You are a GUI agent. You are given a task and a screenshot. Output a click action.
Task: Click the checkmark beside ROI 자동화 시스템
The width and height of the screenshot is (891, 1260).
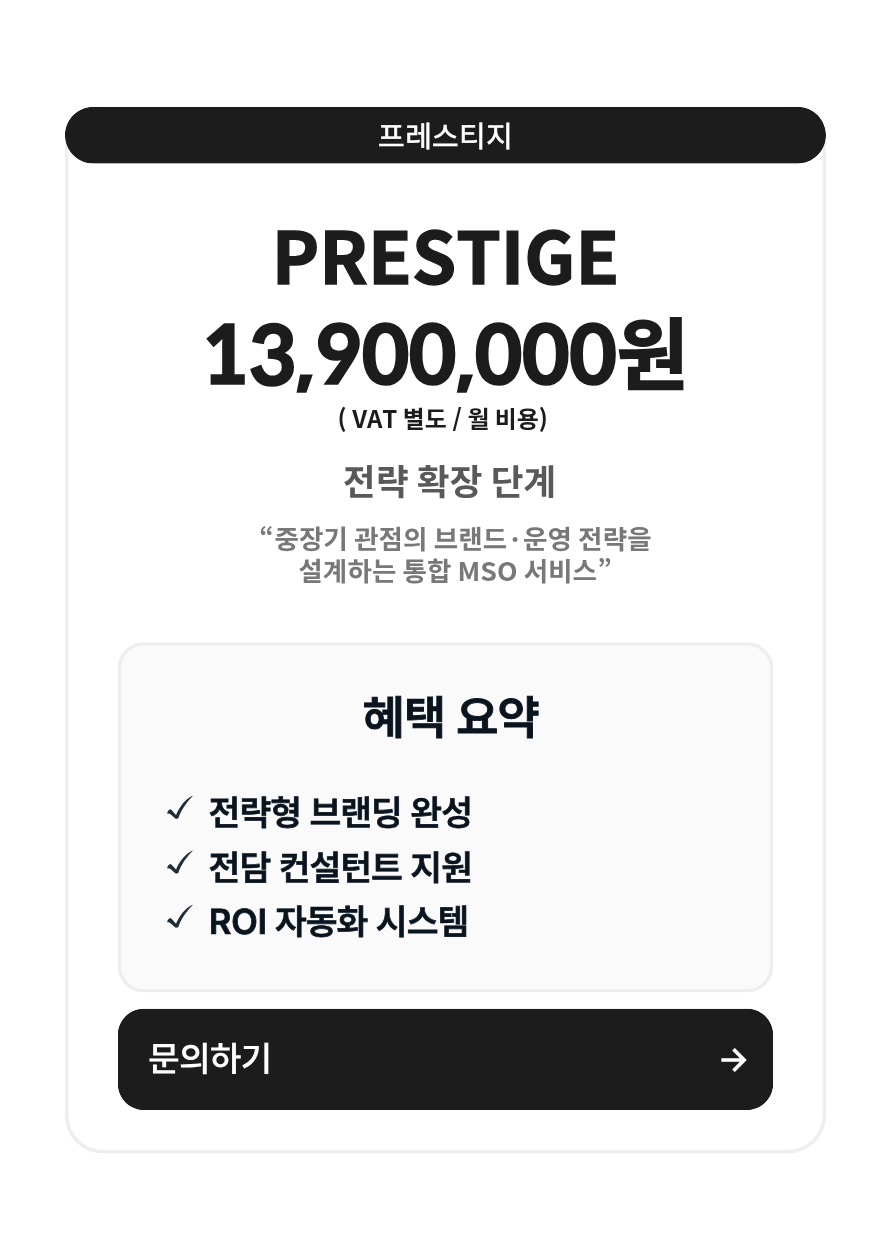click(179, 918)
